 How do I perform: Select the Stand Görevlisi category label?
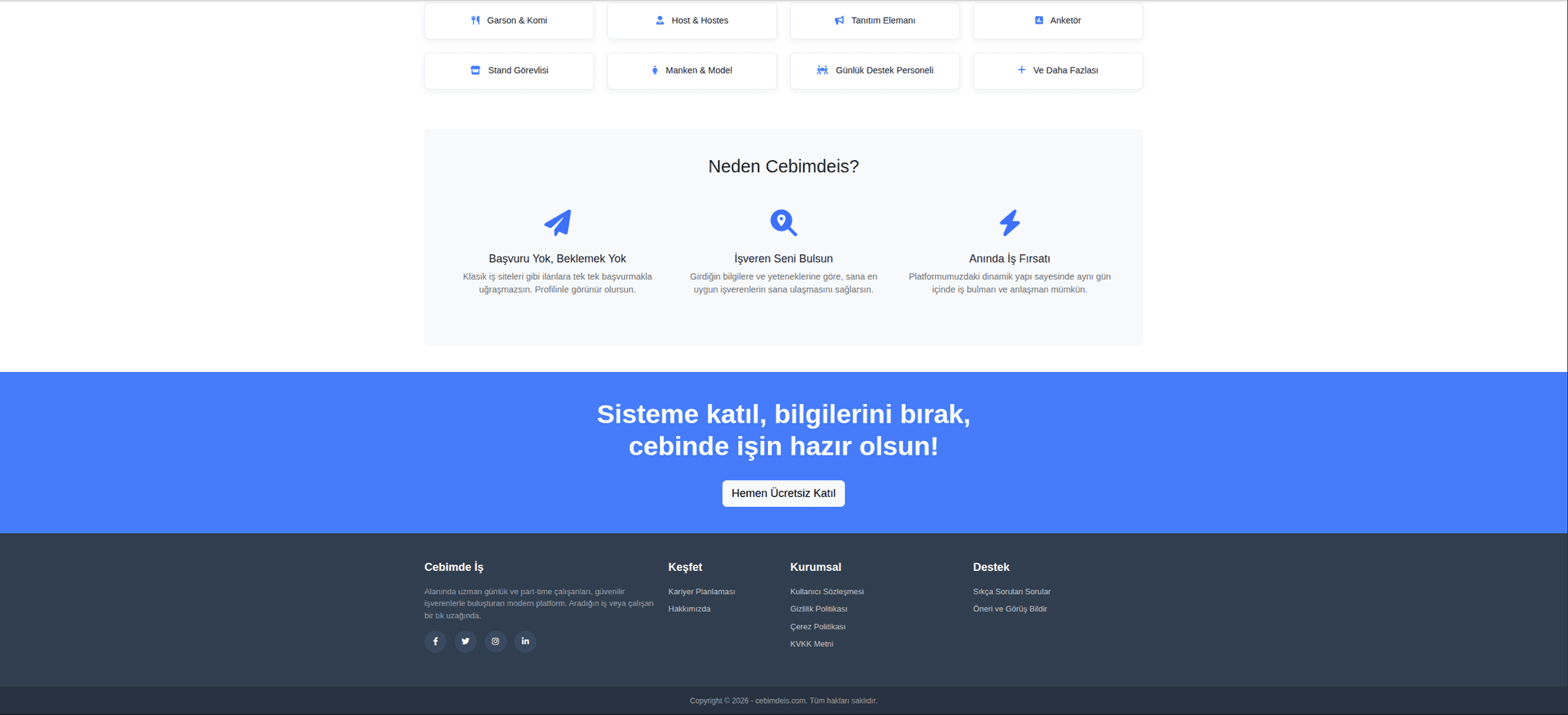coord(518,70)
